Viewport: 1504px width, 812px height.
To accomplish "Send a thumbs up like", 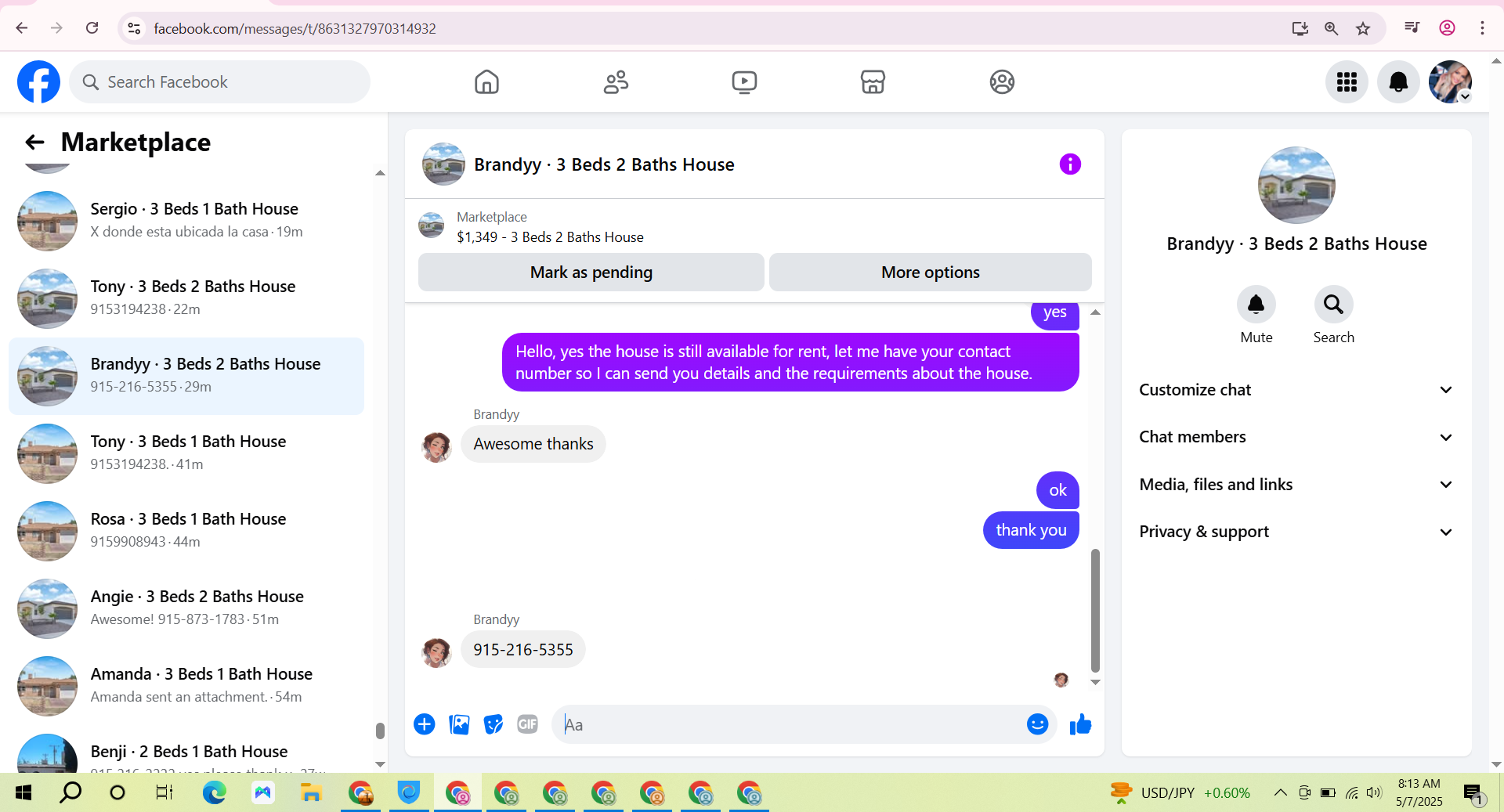I will 1080,724.
